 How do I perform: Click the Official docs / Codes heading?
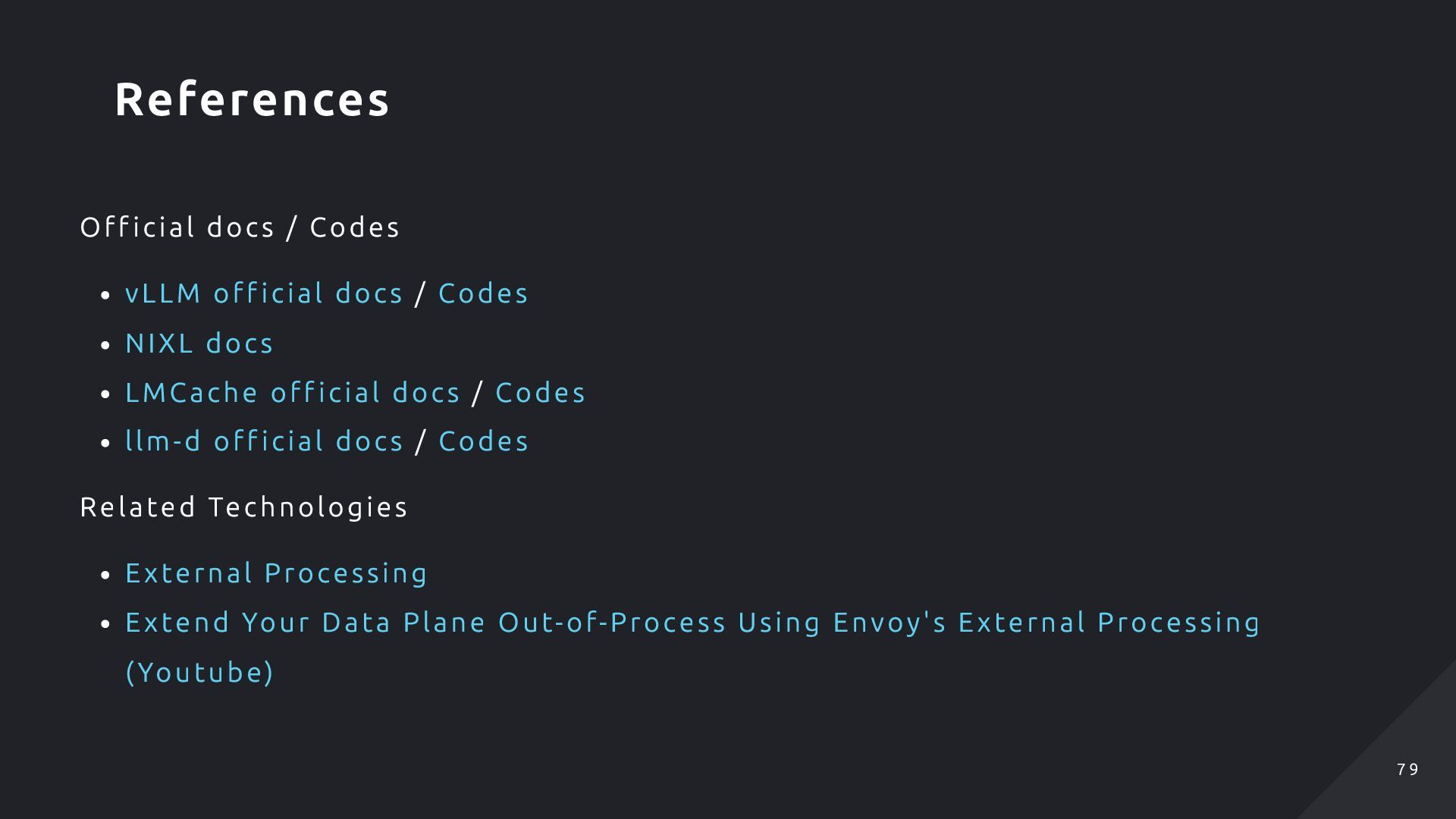pos(240,227)
